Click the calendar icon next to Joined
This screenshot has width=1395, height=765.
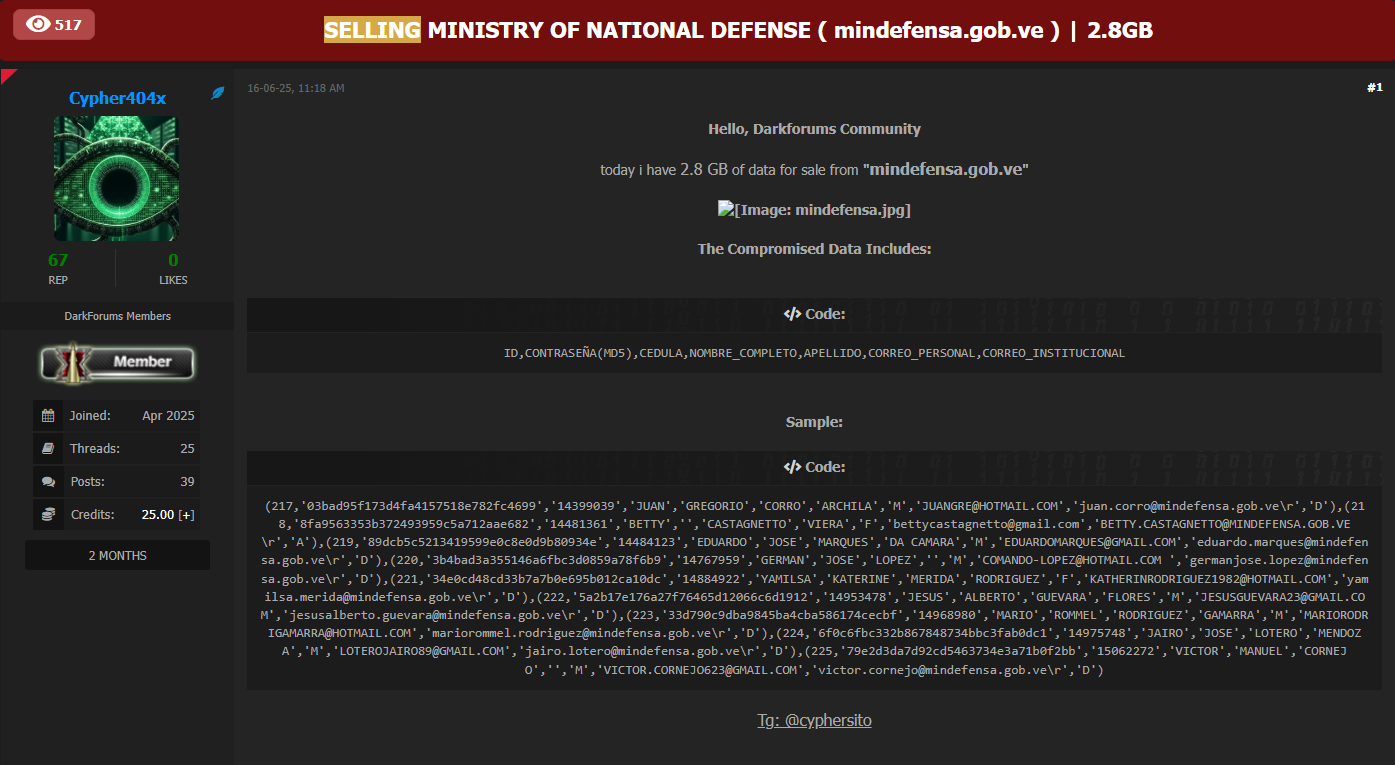pyautogui.click(x=48, y=415)
